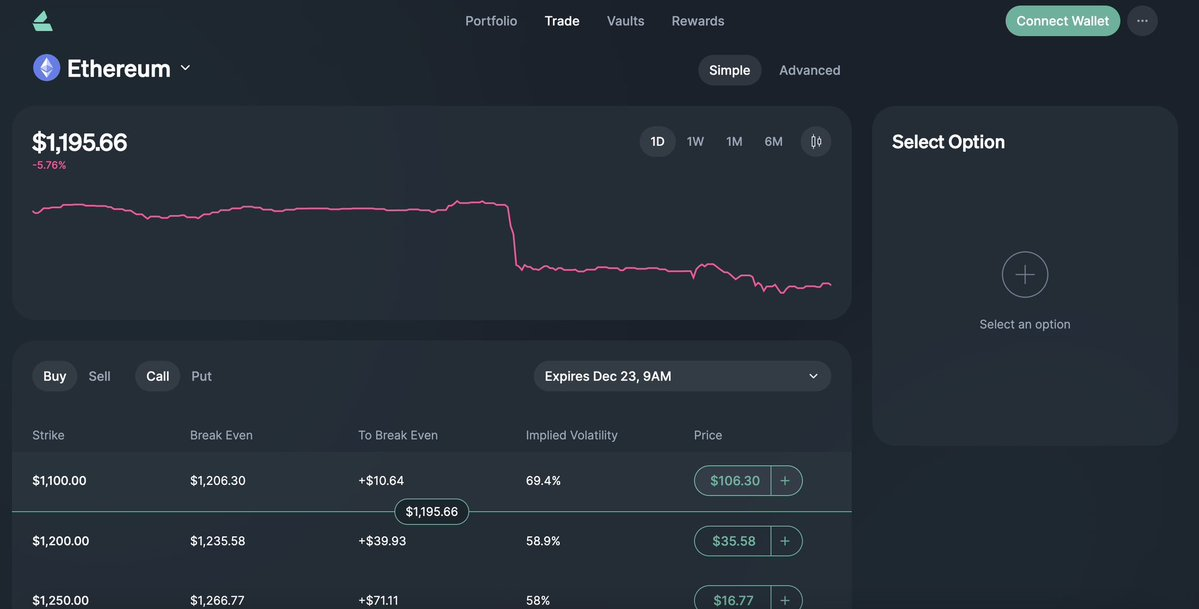
Task: Switch to Advanced trading view
Action: pos(809,70)
